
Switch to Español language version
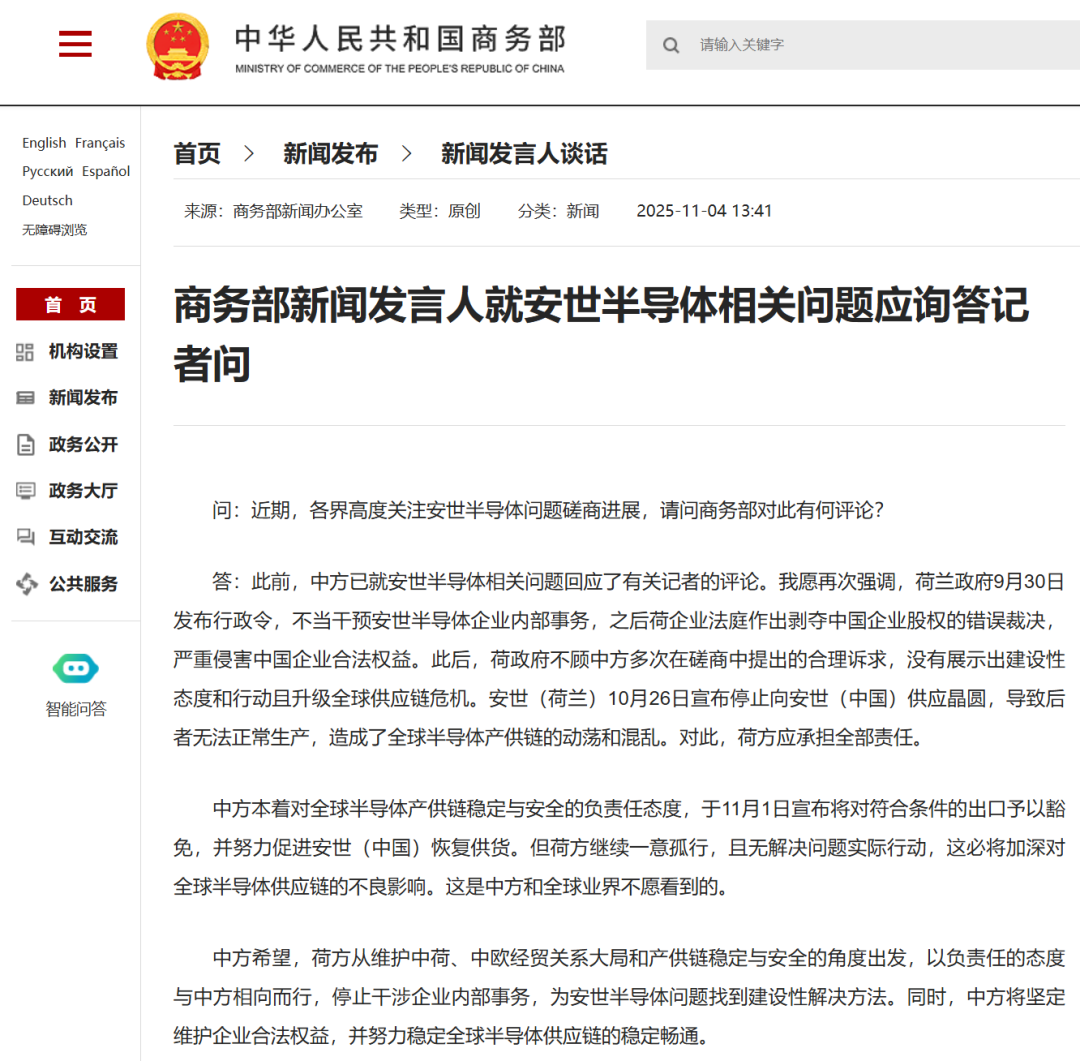click(x=106, y=171)
